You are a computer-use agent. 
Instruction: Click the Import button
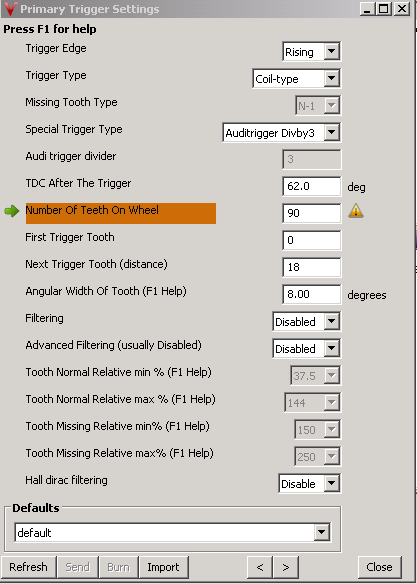(x=163, y=567)
